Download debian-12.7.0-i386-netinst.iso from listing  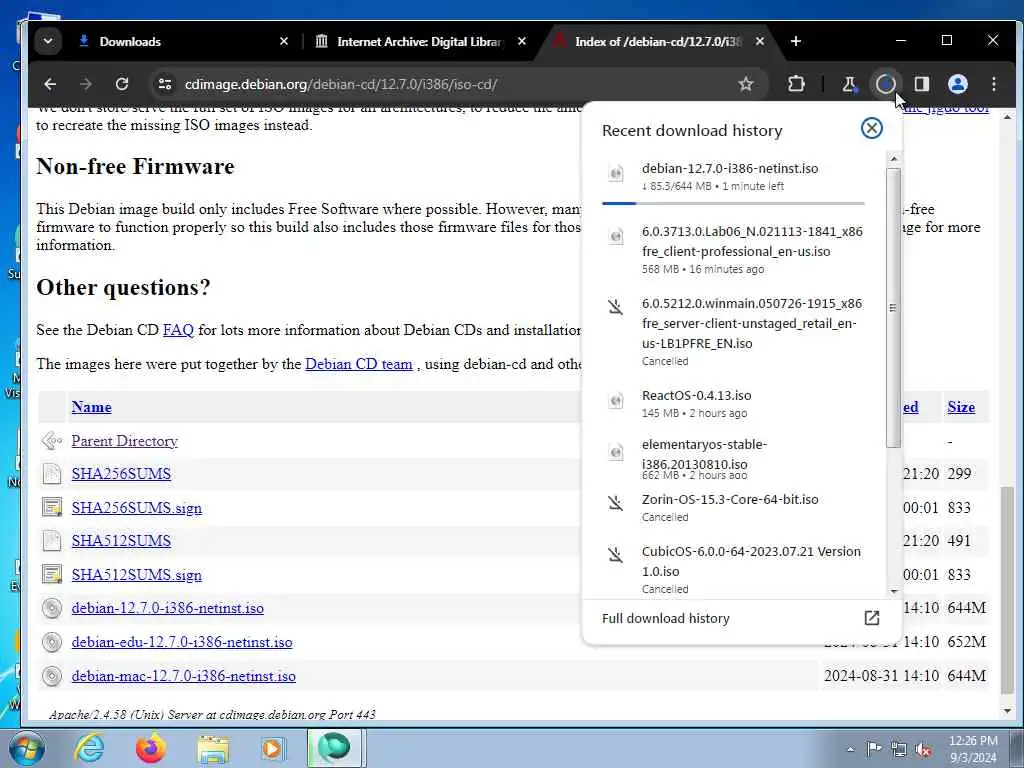(168, 608)
